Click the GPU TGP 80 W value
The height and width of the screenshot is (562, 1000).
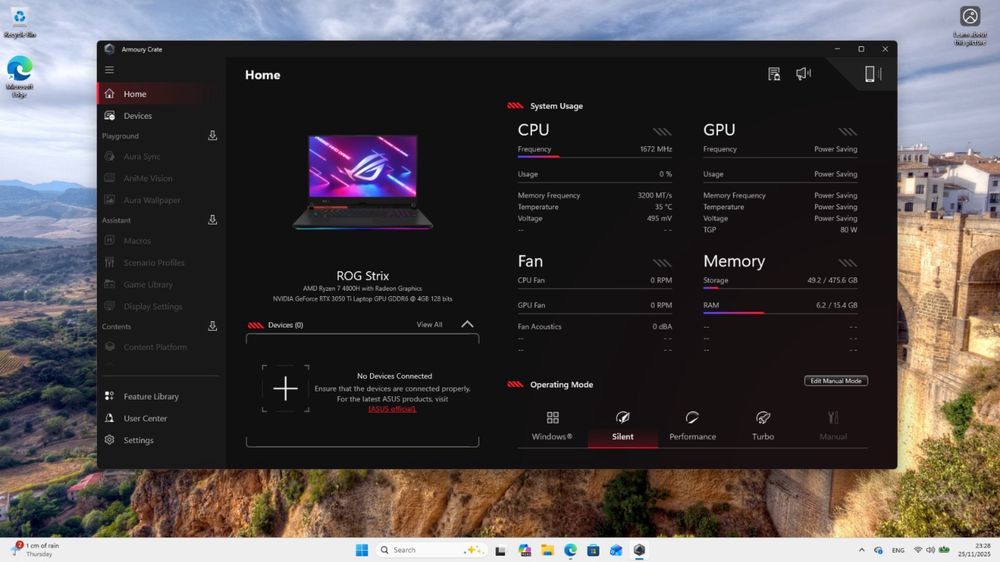848,230
